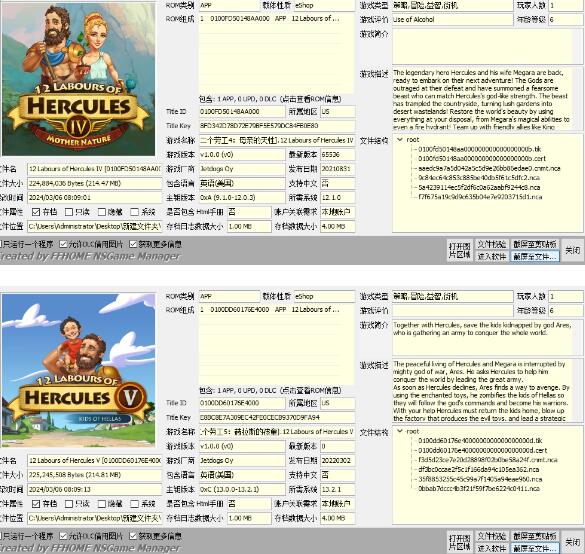
Task: Select the f3d5d23ce .cnmt.nca file in the bottom tree
Action: pyautogui.click(x=488, y=460)
